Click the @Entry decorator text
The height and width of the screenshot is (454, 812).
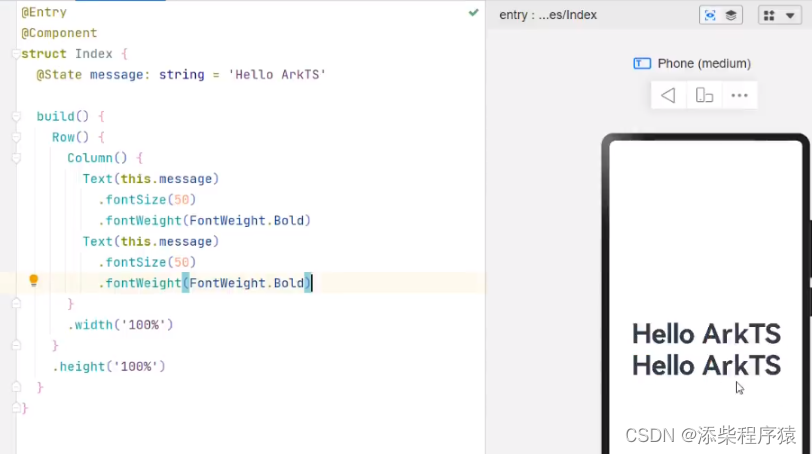click(x=44, y=12)
